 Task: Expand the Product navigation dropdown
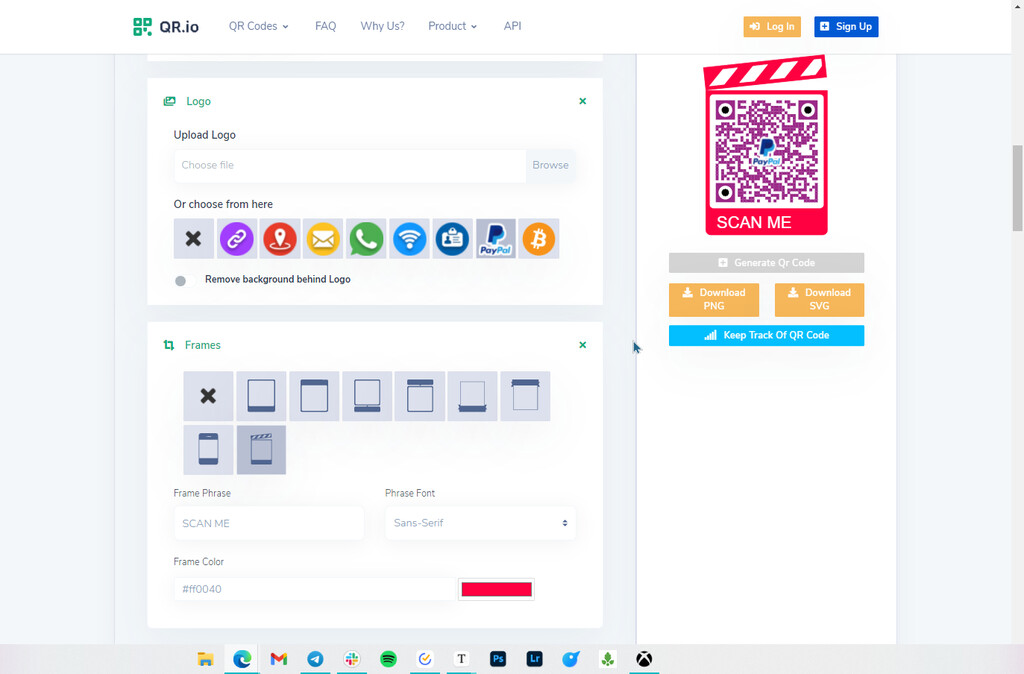451,26
